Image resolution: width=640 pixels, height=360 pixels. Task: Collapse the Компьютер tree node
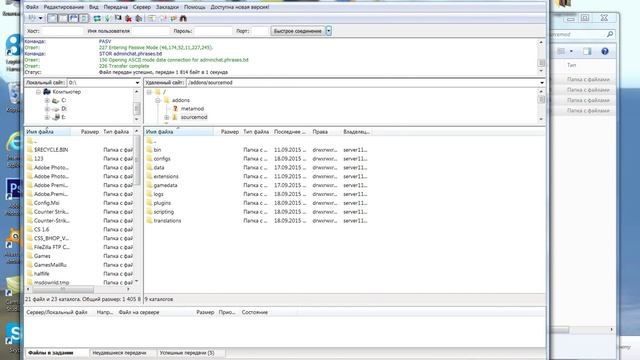click(38, 92)
